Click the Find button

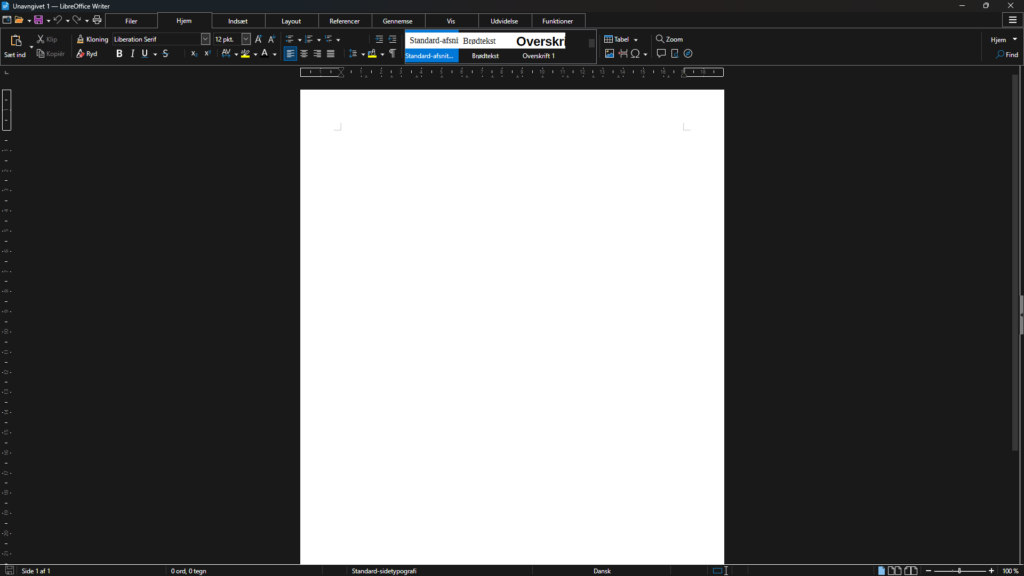(1007, 55)
